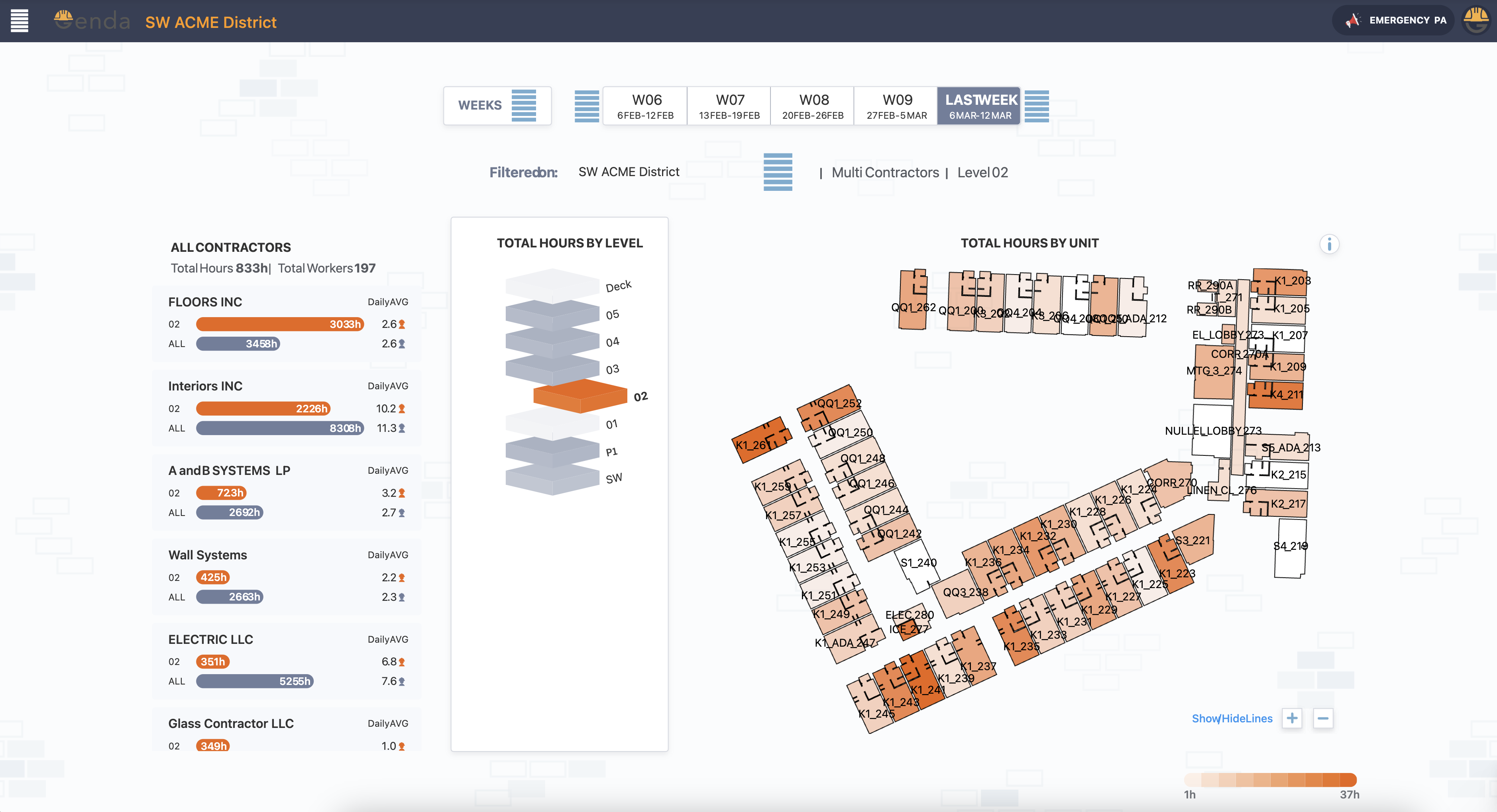This screenshot has width=1497, height=812.
Task: Open the district filter list icon
Action: click(x=778, y=172)
